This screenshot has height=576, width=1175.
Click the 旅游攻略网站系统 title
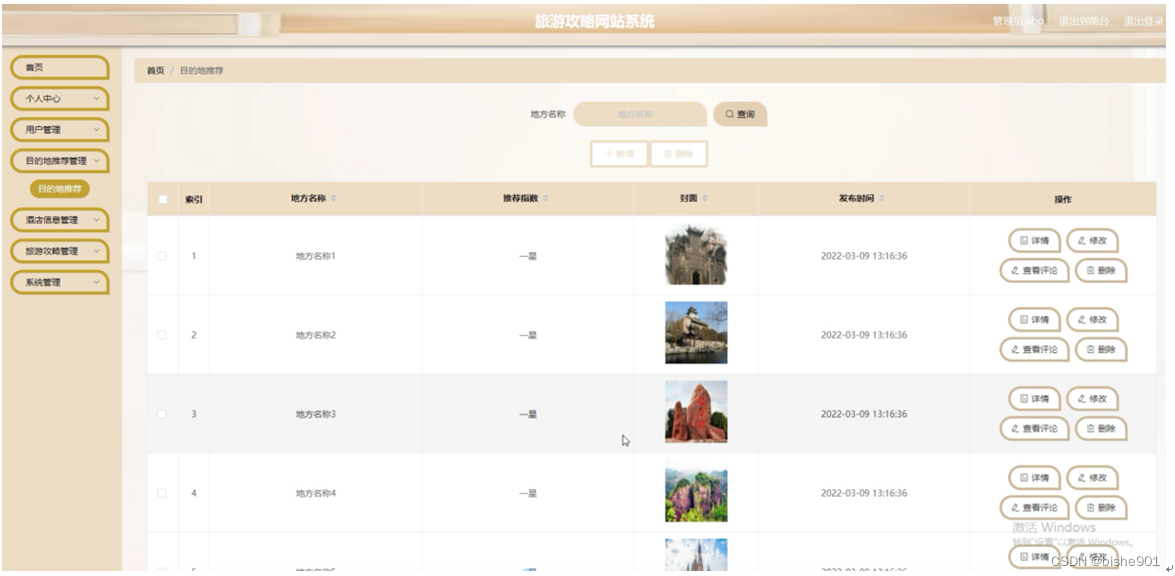pyautogui.click(x=594, y=21)
